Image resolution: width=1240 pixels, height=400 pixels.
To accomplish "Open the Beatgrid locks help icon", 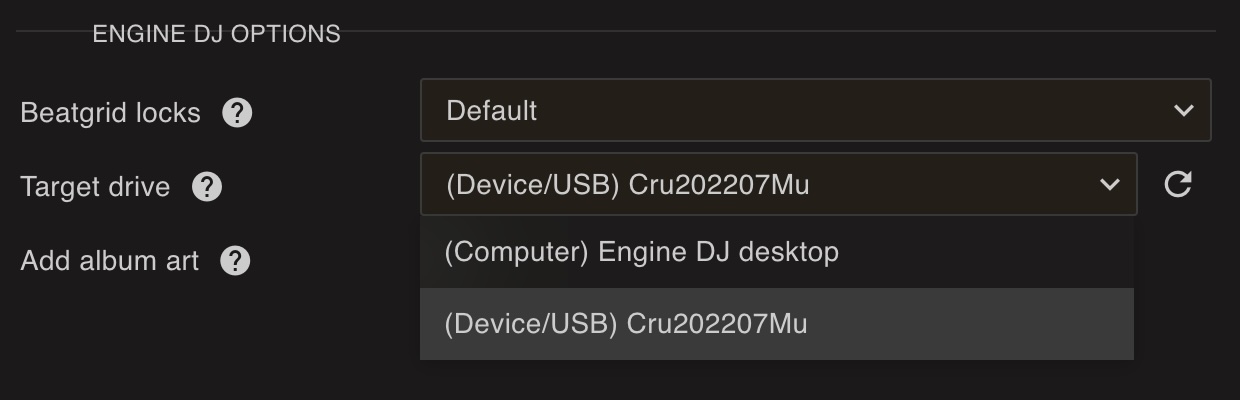I will [237, 113].
